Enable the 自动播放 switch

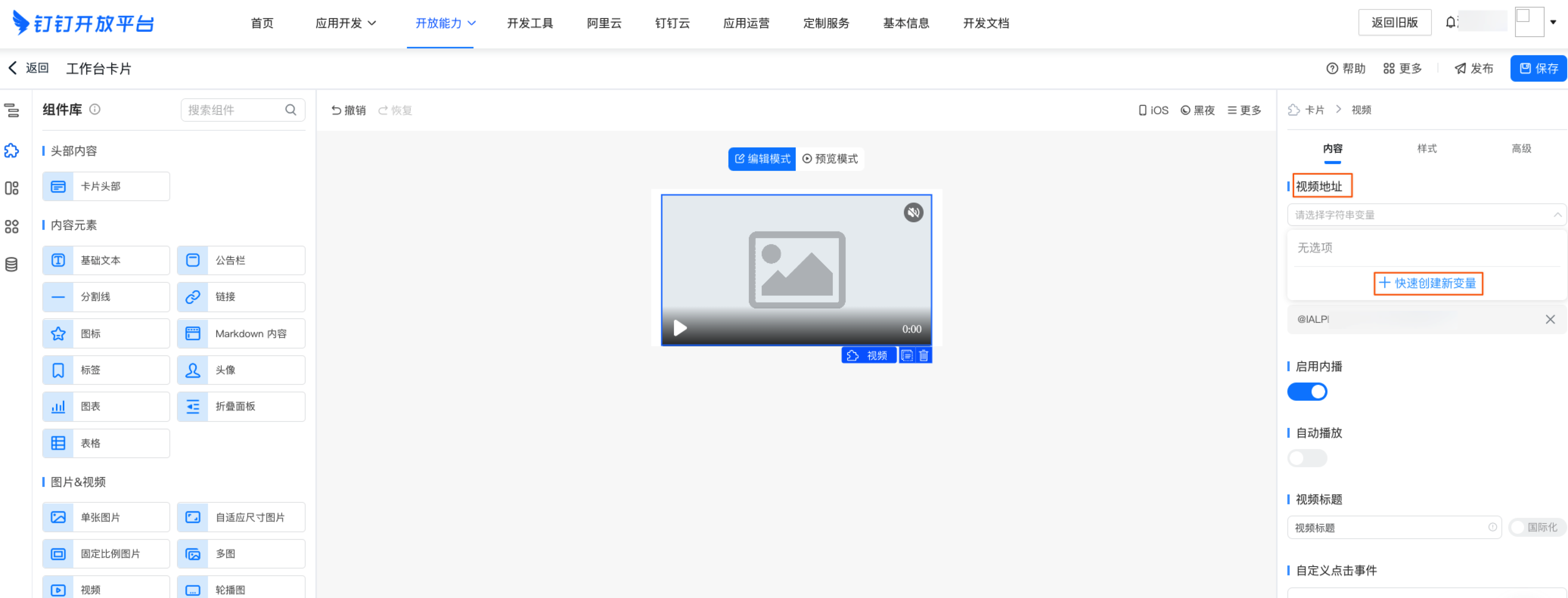pyautogui.click(x=1307, y=458)
